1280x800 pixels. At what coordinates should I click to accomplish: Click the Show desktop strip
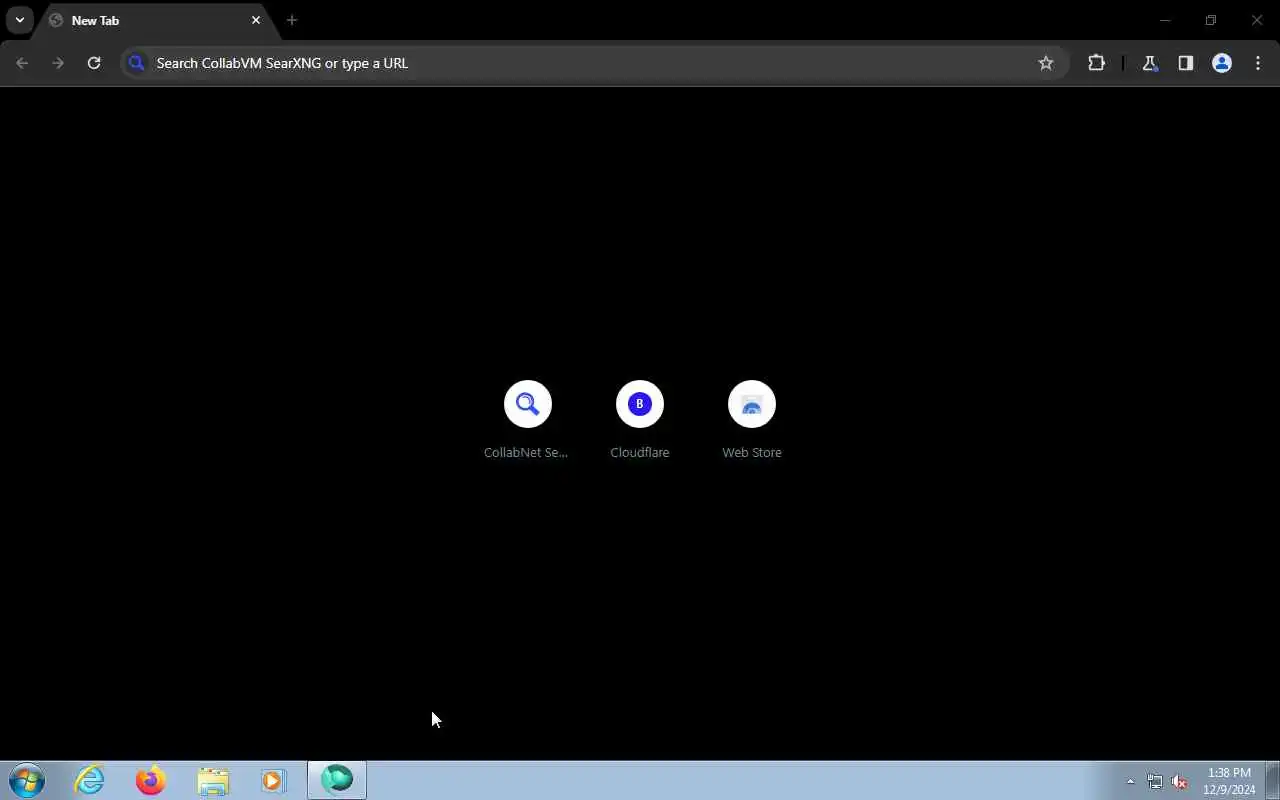(1272, 780)
